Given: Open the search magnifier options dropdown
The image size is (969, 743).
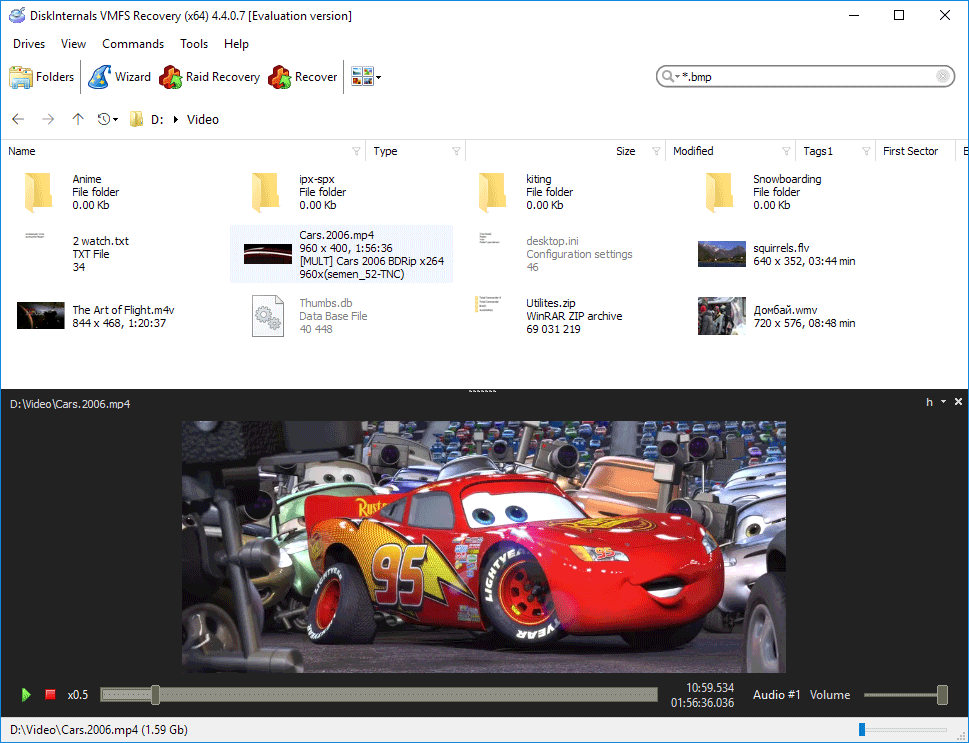Looking at the screenshot, I should (670, 77).
